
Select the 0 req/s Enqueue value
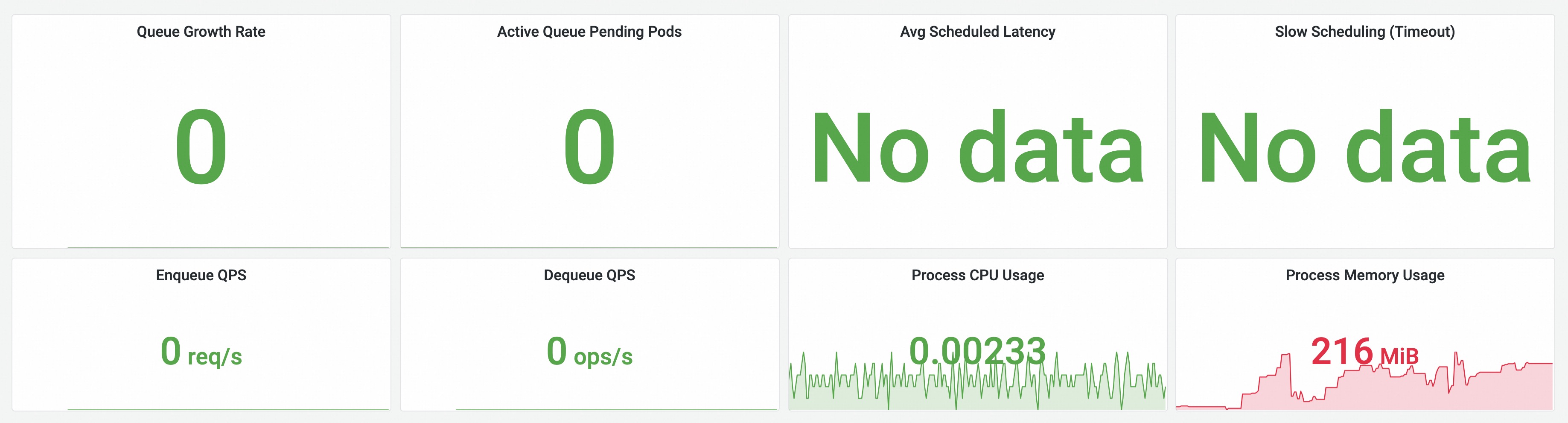pos(201,352)
